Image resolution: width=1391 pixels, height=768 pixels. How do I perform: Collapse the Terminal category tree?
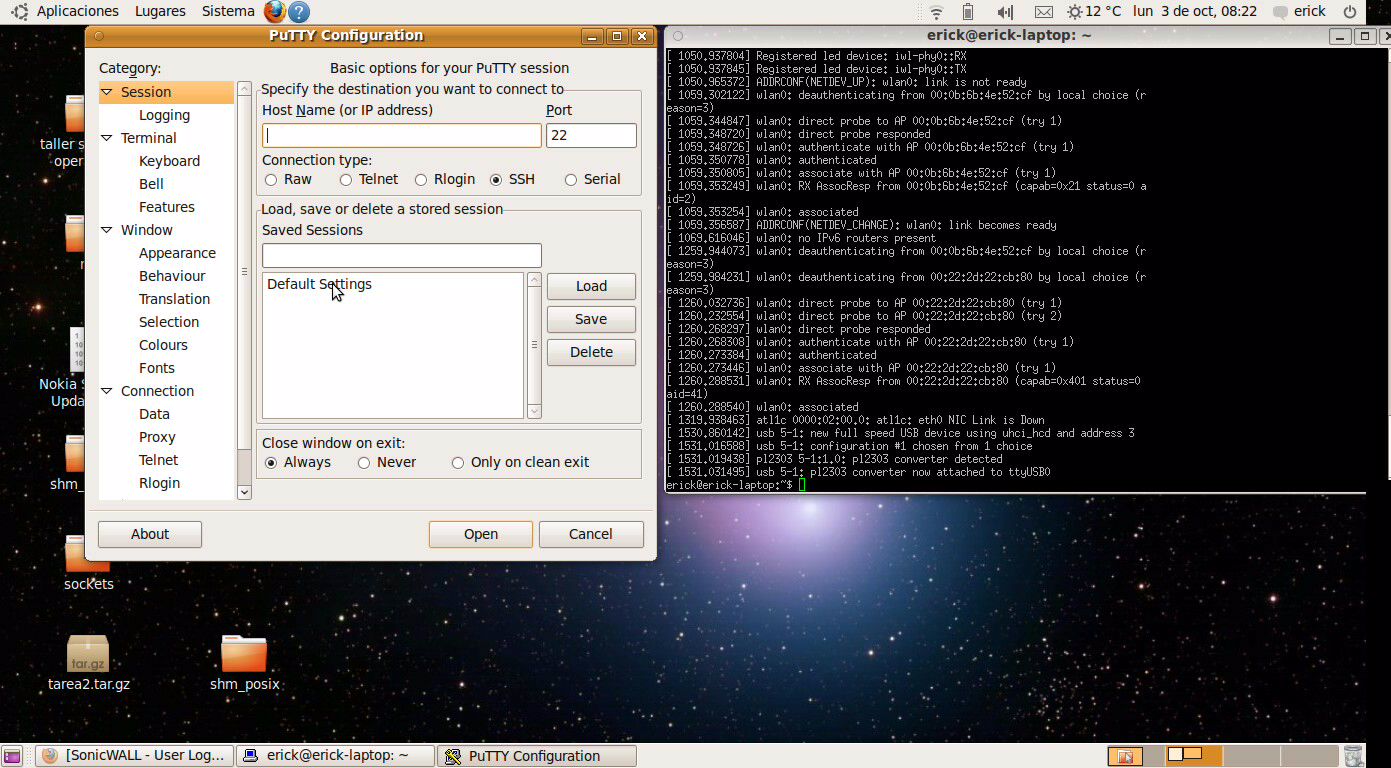click(107, 137)
